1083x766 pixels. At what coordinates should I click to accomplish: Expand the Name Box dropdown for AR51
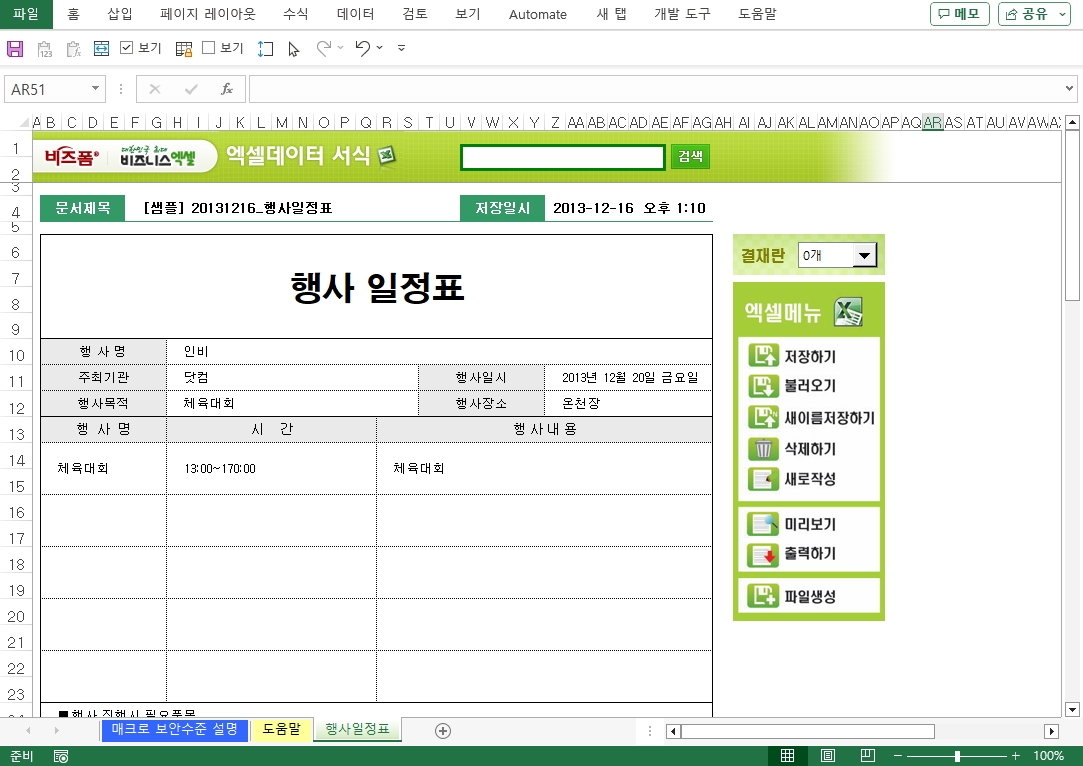click(96, 89)
